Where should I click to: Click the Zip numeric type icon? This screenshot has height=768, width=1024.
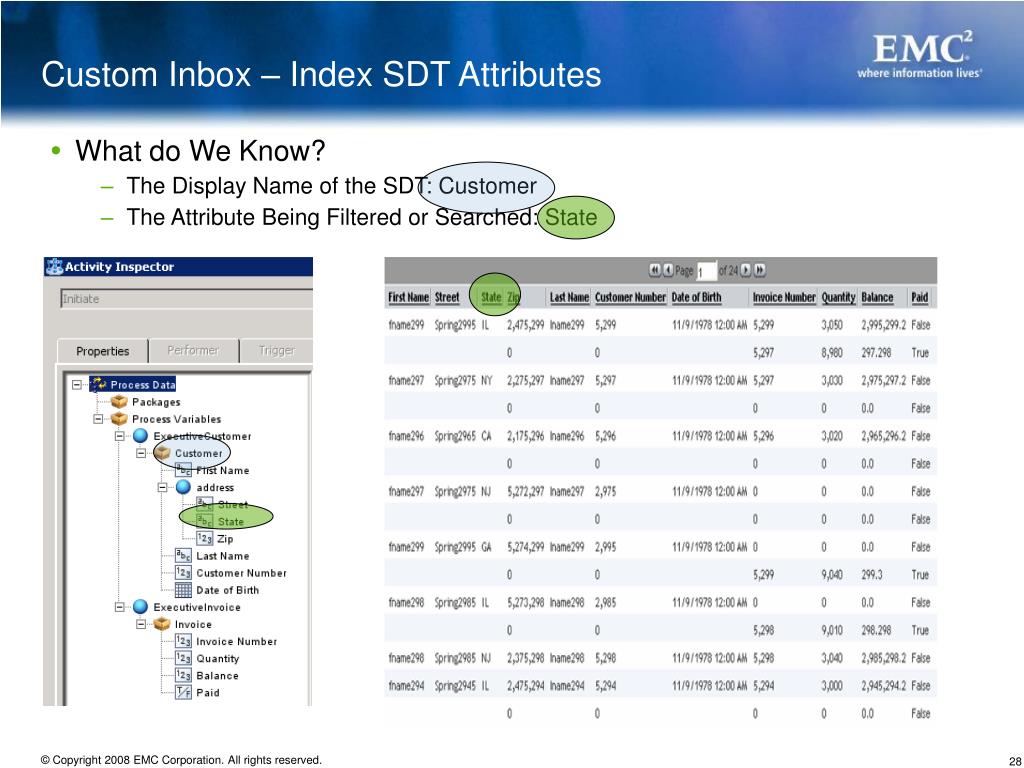pyautogui.click(x=204, y=539)
